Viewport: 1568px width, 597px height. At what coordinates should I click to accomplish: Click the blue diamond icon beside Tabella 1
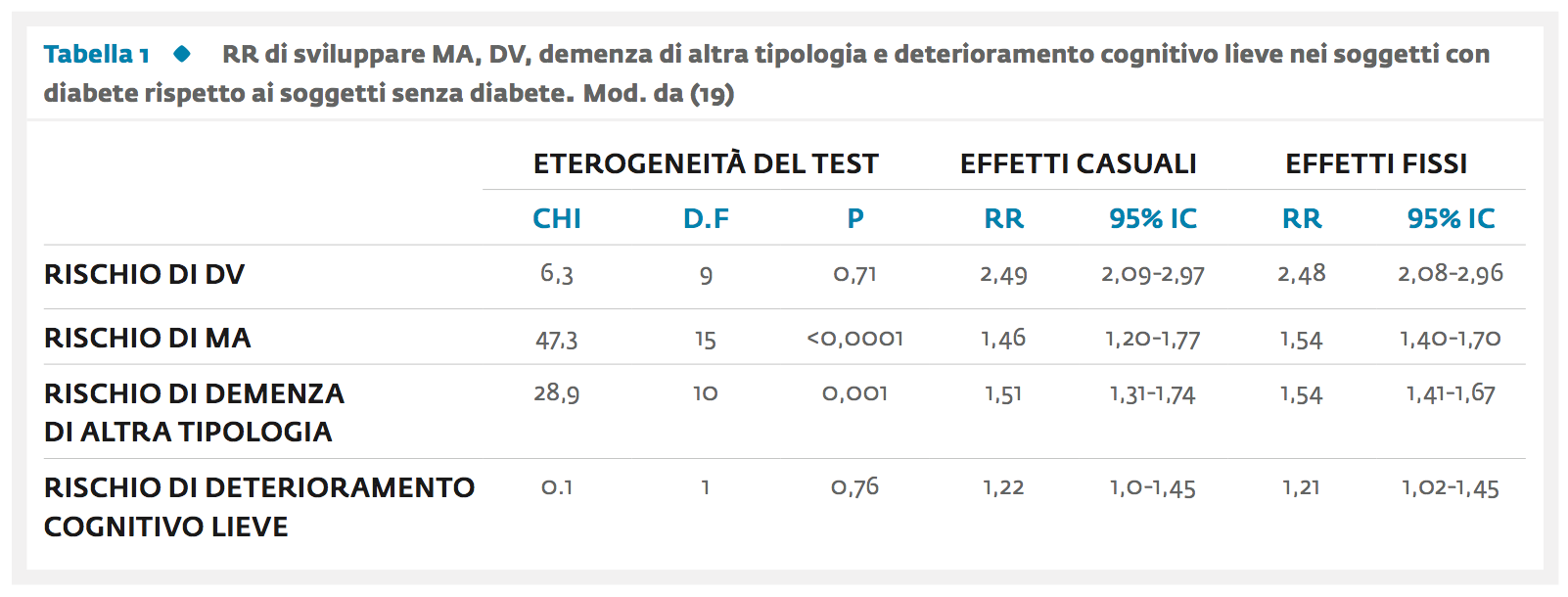click(182, 54)
